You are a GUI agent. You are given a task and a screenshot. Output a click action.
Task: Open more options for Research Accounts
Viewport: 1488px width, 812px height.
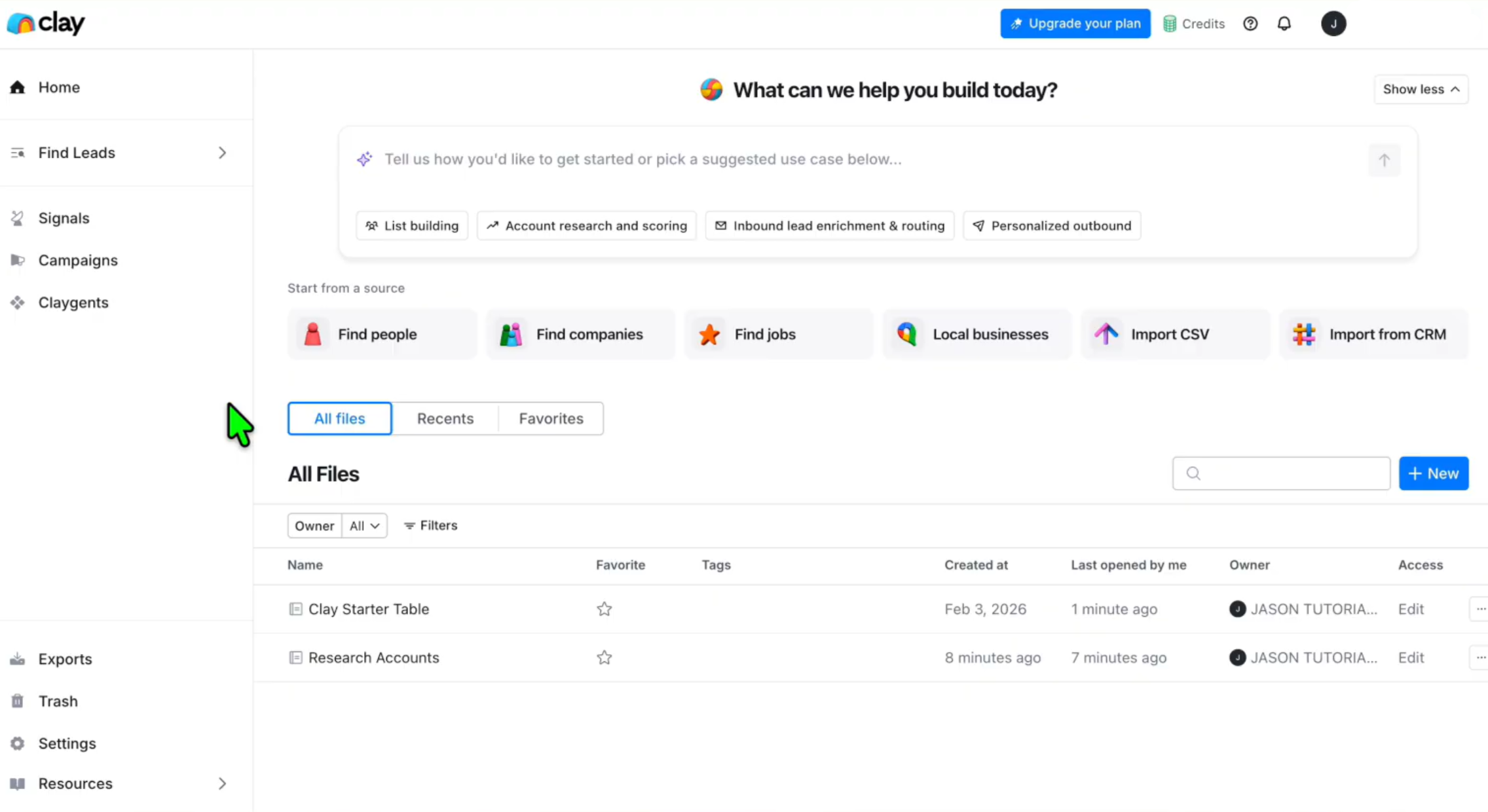coord(1479,657)
